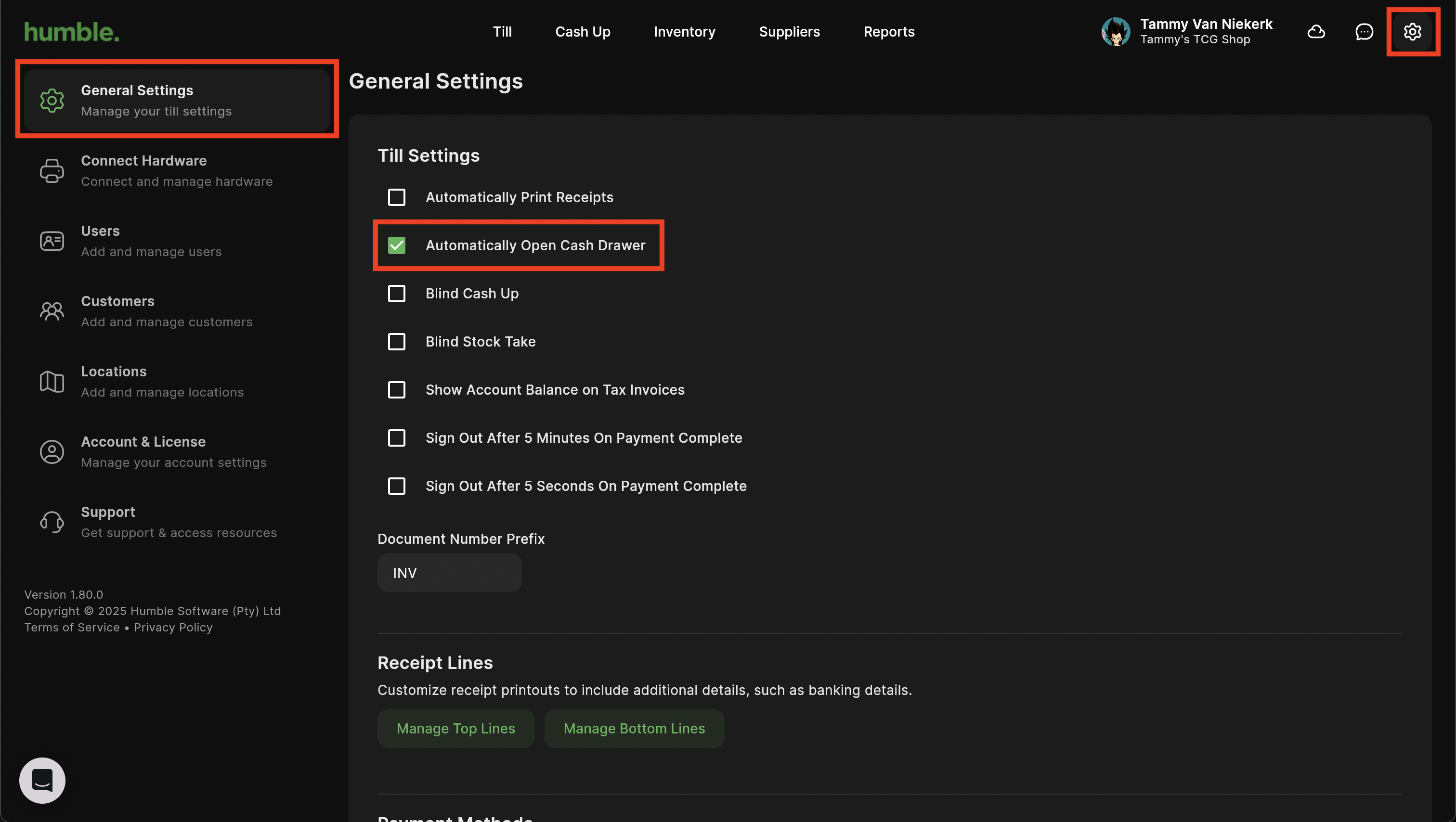The width and height of the screenshot is (1456, 822).
Task: Click the Support headset icon
Action: [x=52, y=522]
